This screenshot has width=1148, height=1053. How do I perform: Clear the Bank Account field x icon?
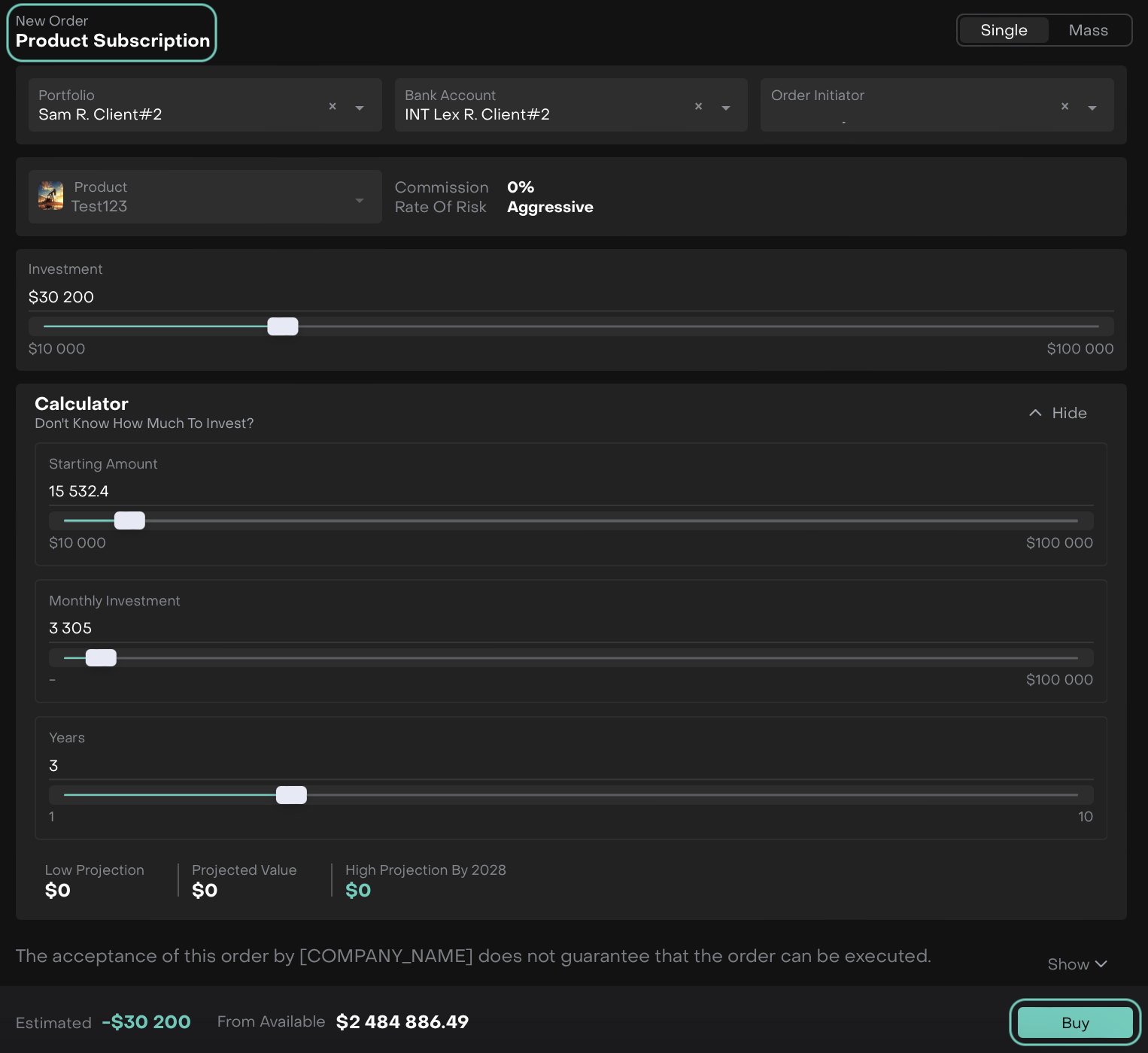pos(698,107)
